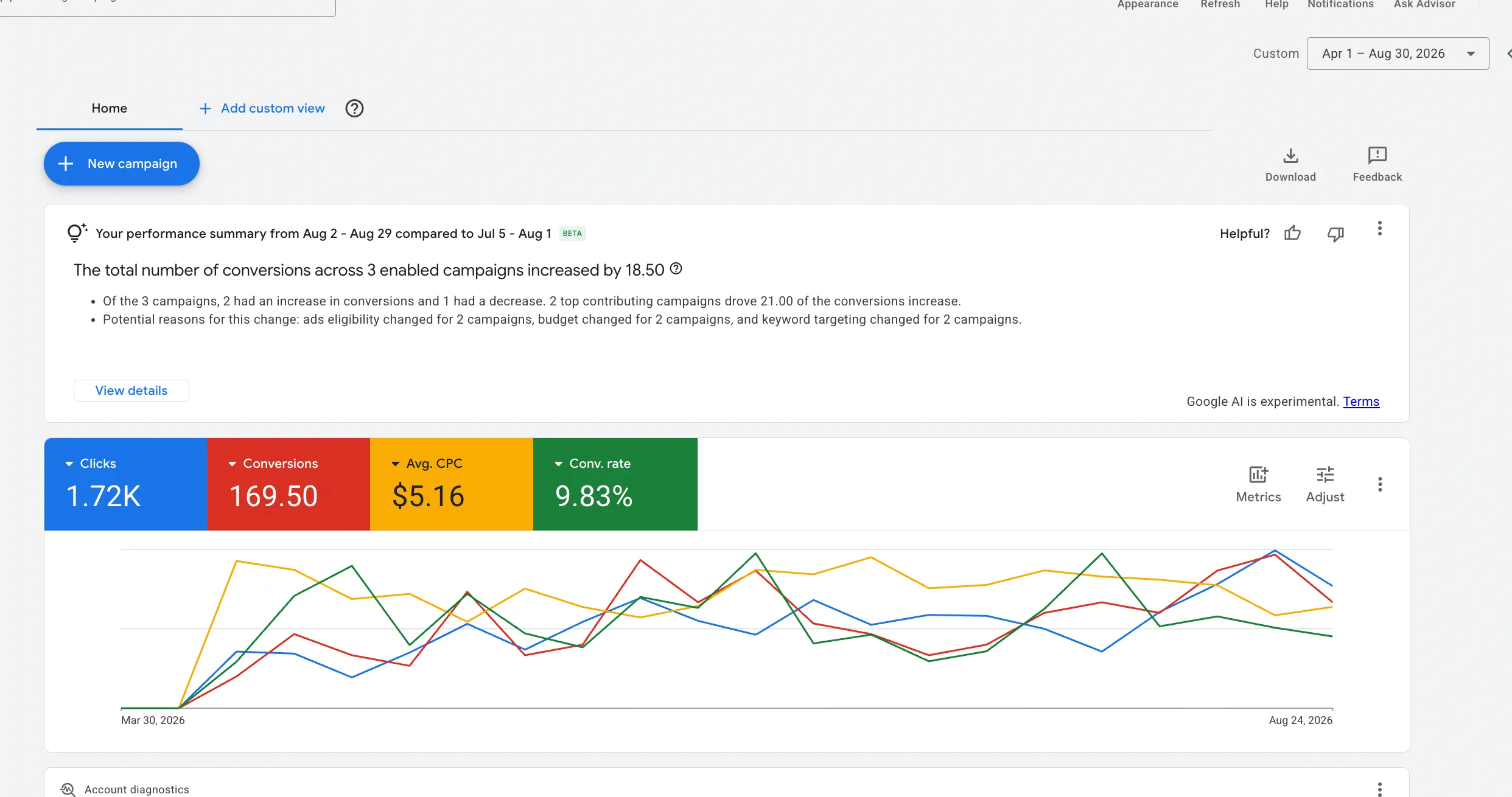Click the plus icon on New campaign

pos(66,164)
